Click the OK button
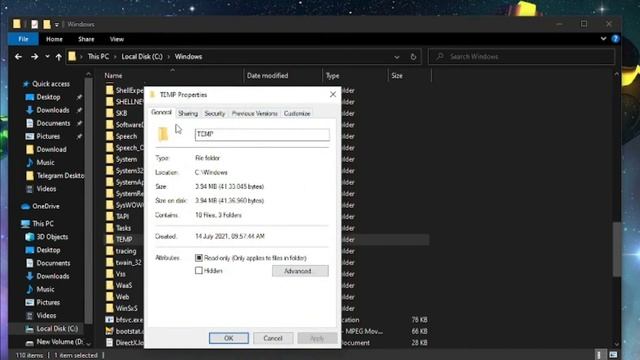 click(x=229, y=338)
